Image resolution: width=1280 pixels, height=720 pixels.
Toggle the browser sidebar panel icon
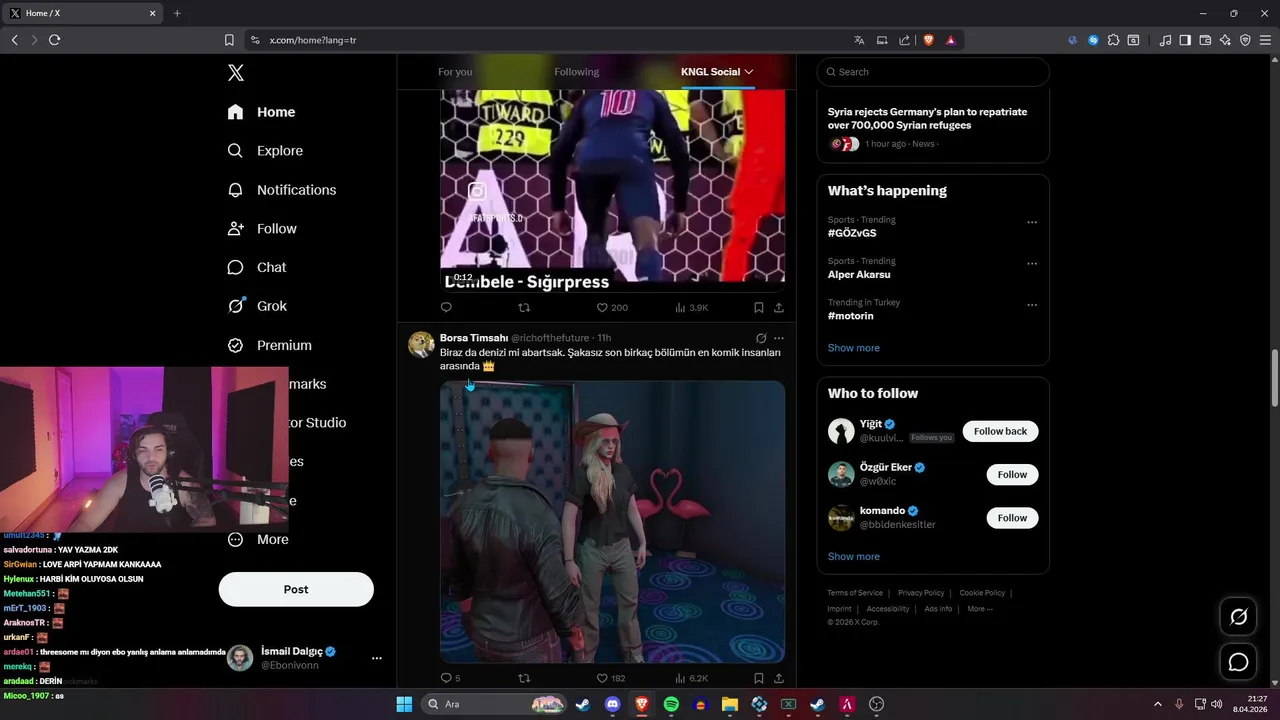1185,40
